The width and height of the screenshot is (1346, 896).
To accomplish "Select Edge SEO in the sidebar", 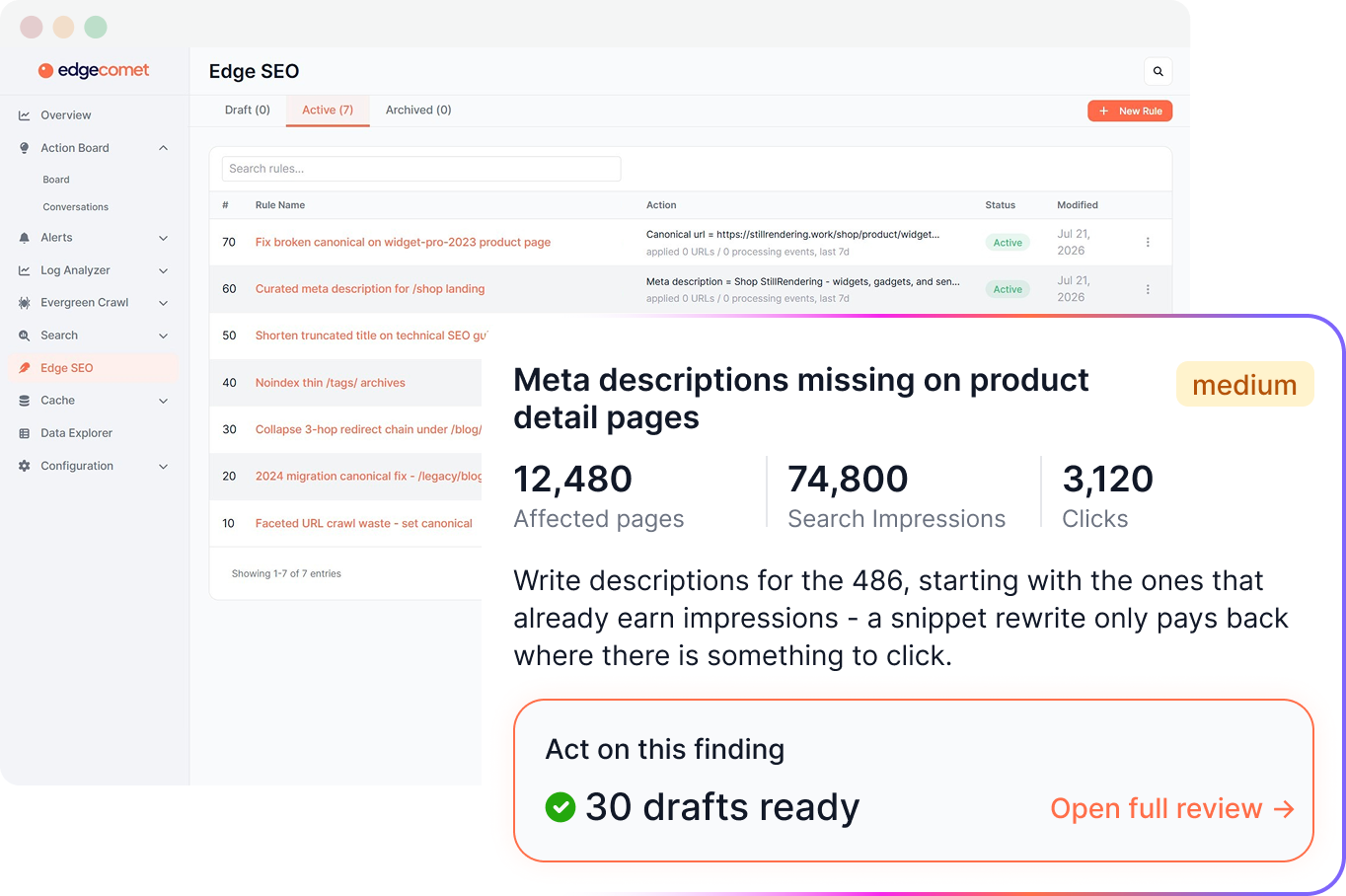I will coord(92,368).
